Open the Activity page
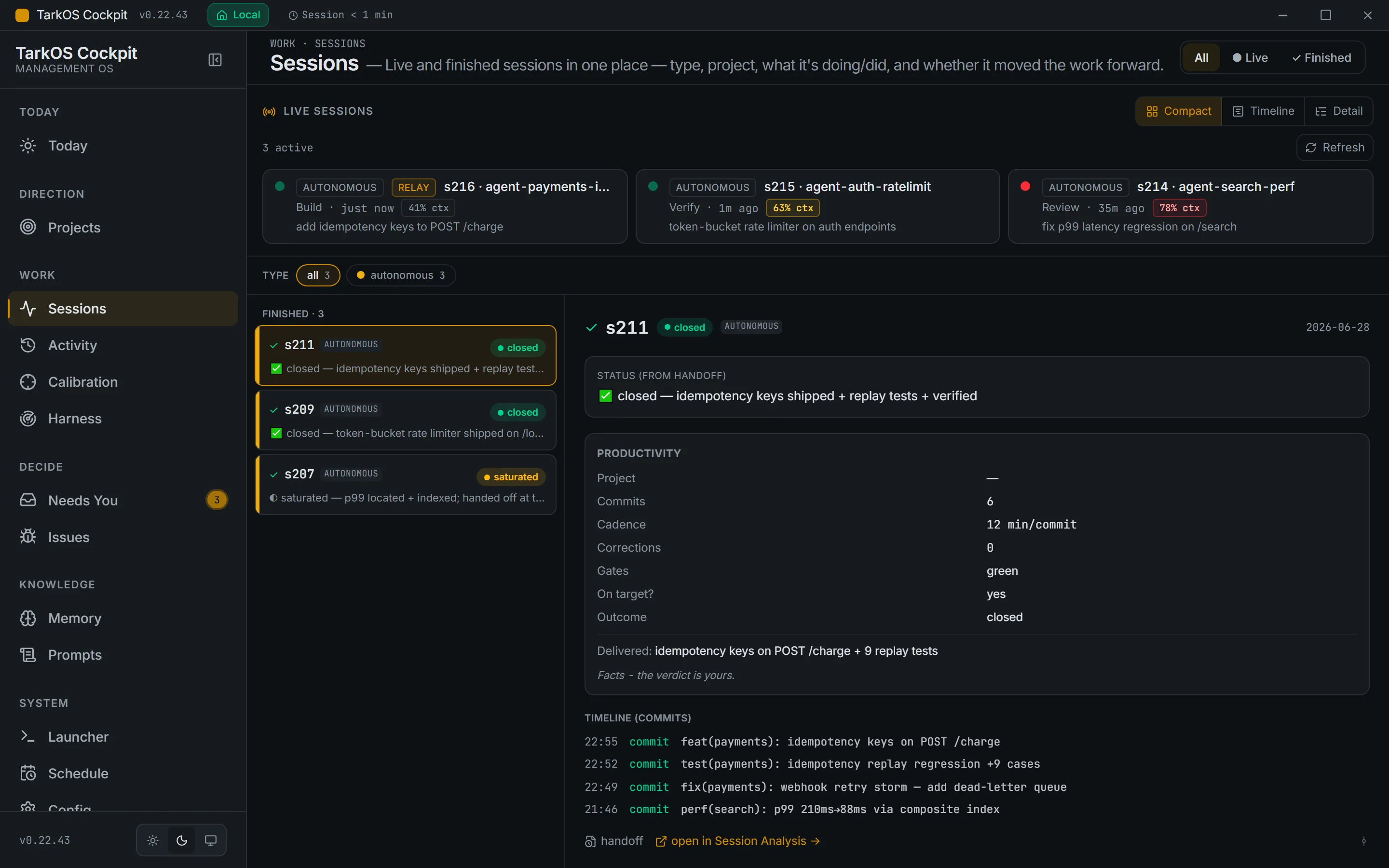Viewport: 1389px width, 868px height. [x=123, y=346]
